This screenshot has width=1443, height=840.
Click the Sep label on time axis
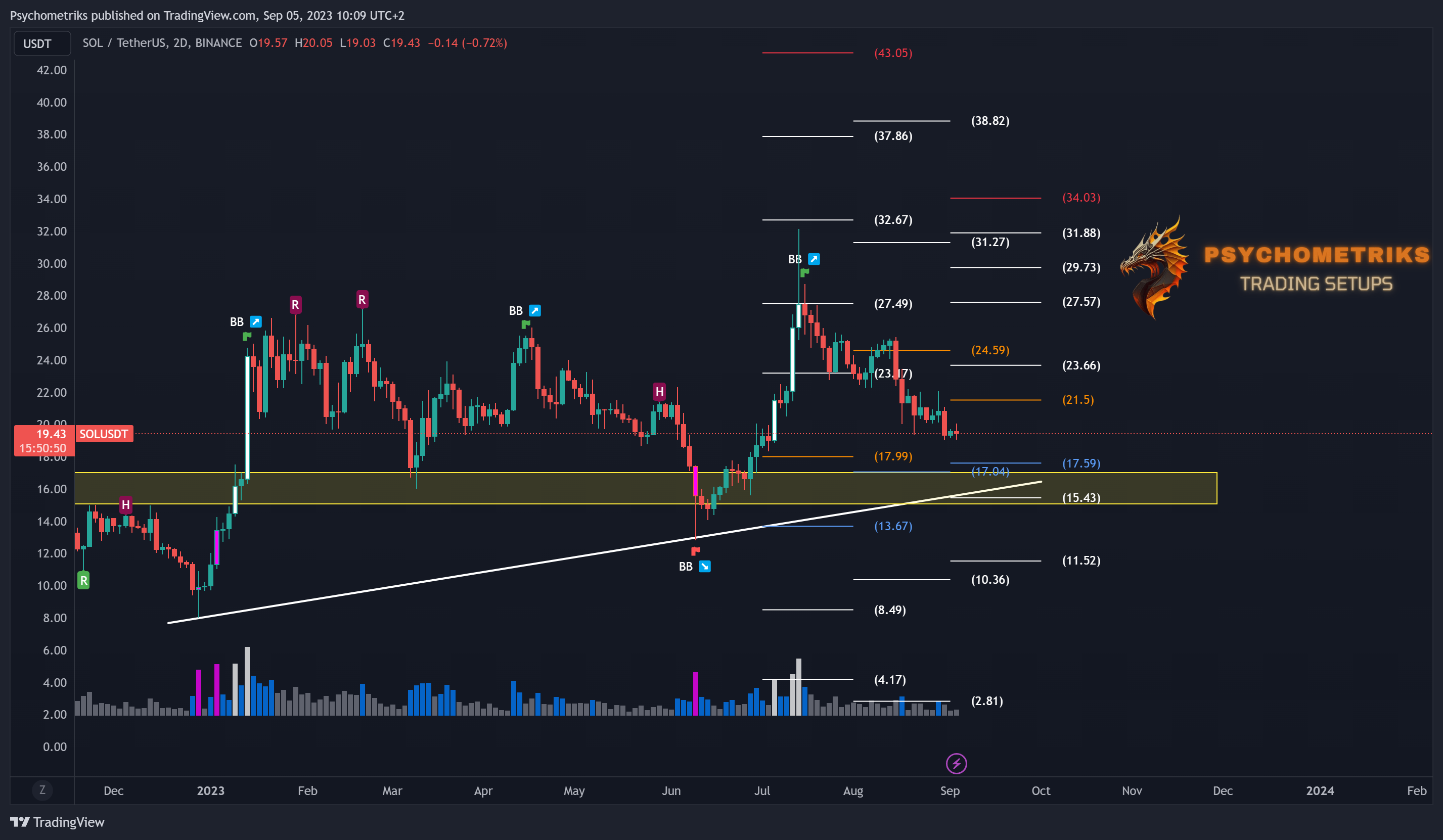pyautogui.click(x=950, y=791)
